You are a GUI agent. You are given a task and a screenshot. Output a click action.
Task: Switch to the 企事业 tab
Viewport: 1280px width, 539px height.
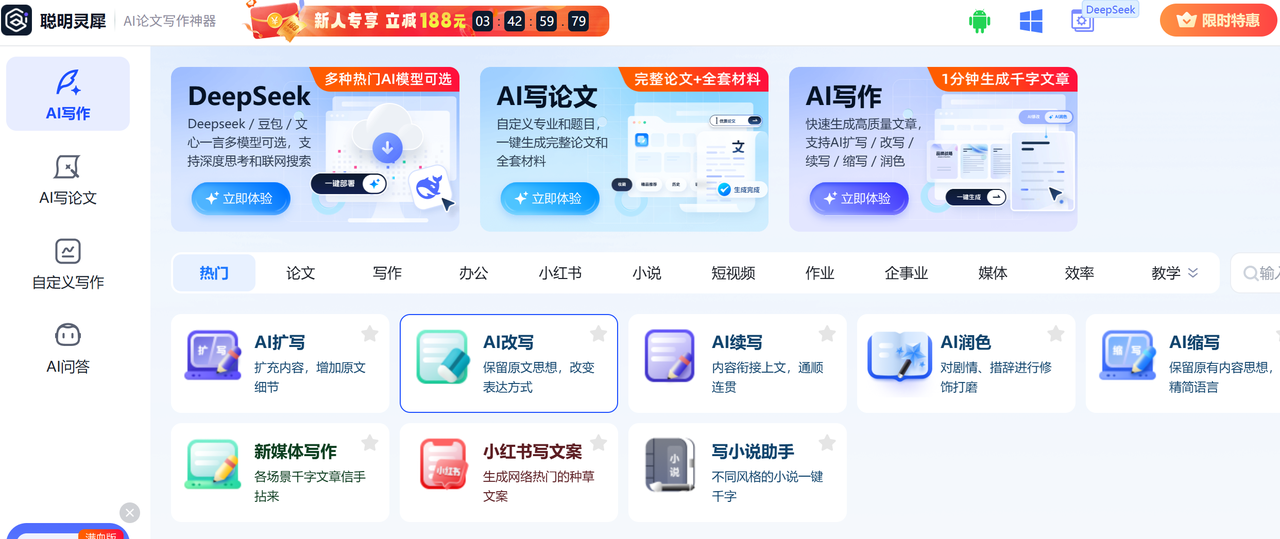pos(906,273)
